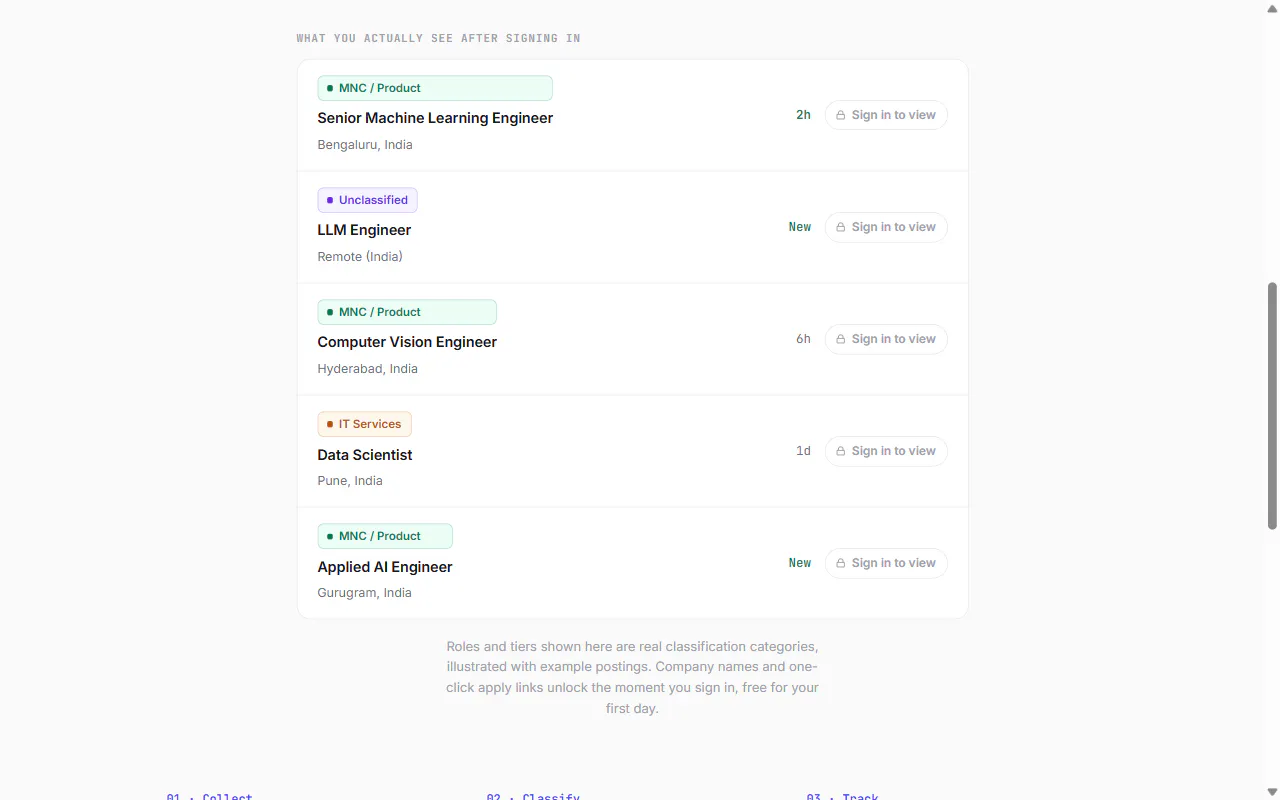Click lock icon in Computer Vision Engineer row
This screenshot has width=1280, height=800.
(841, 339)
